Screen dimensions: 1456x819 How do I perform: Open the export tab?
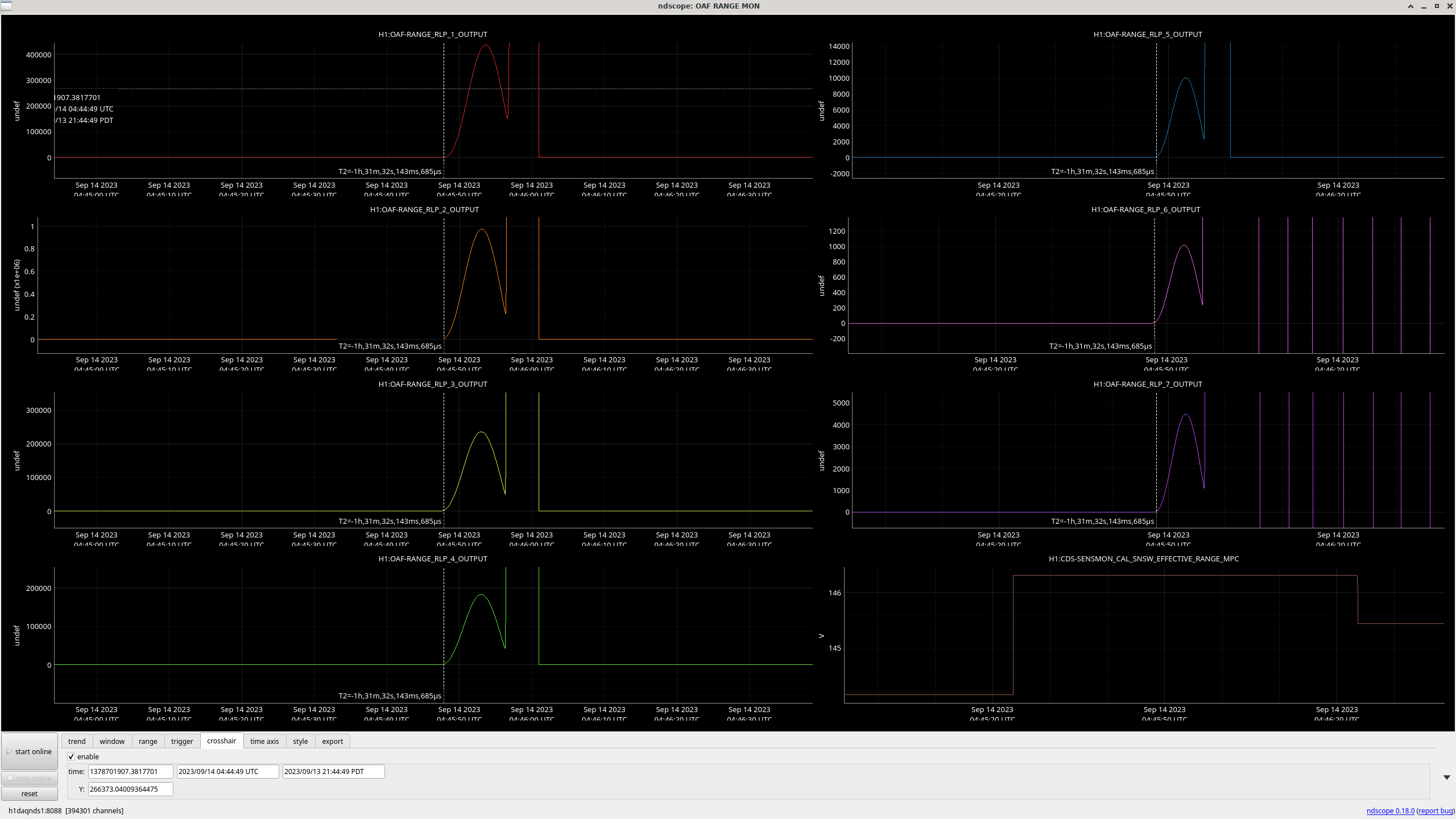coord(333,741)
